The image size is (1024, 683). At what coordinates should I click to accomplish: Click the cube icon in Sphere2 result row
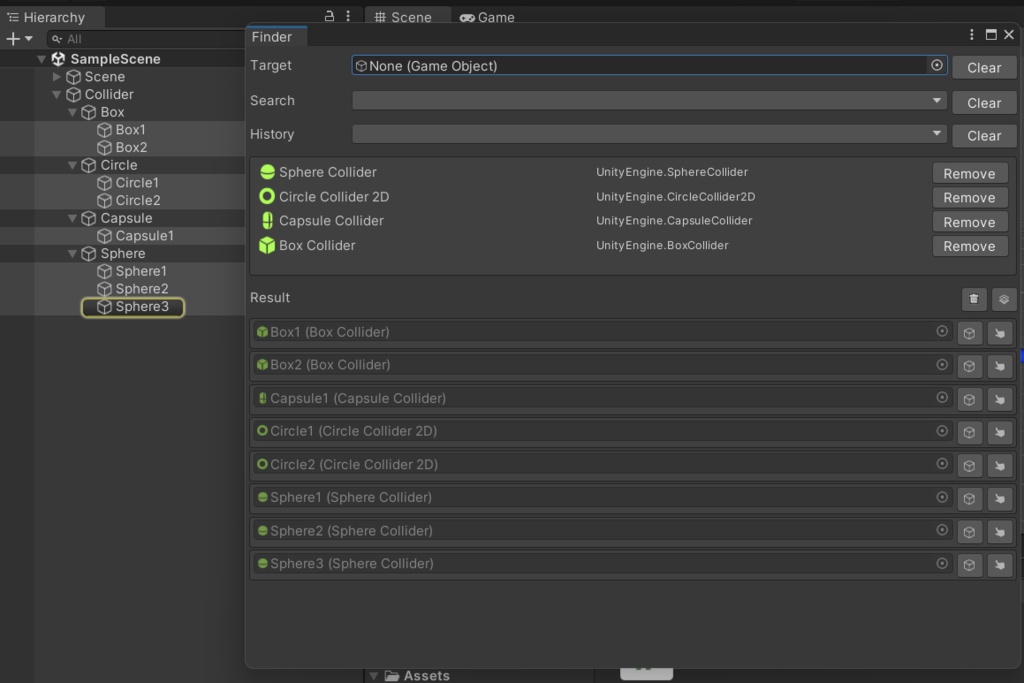[970, 532]
